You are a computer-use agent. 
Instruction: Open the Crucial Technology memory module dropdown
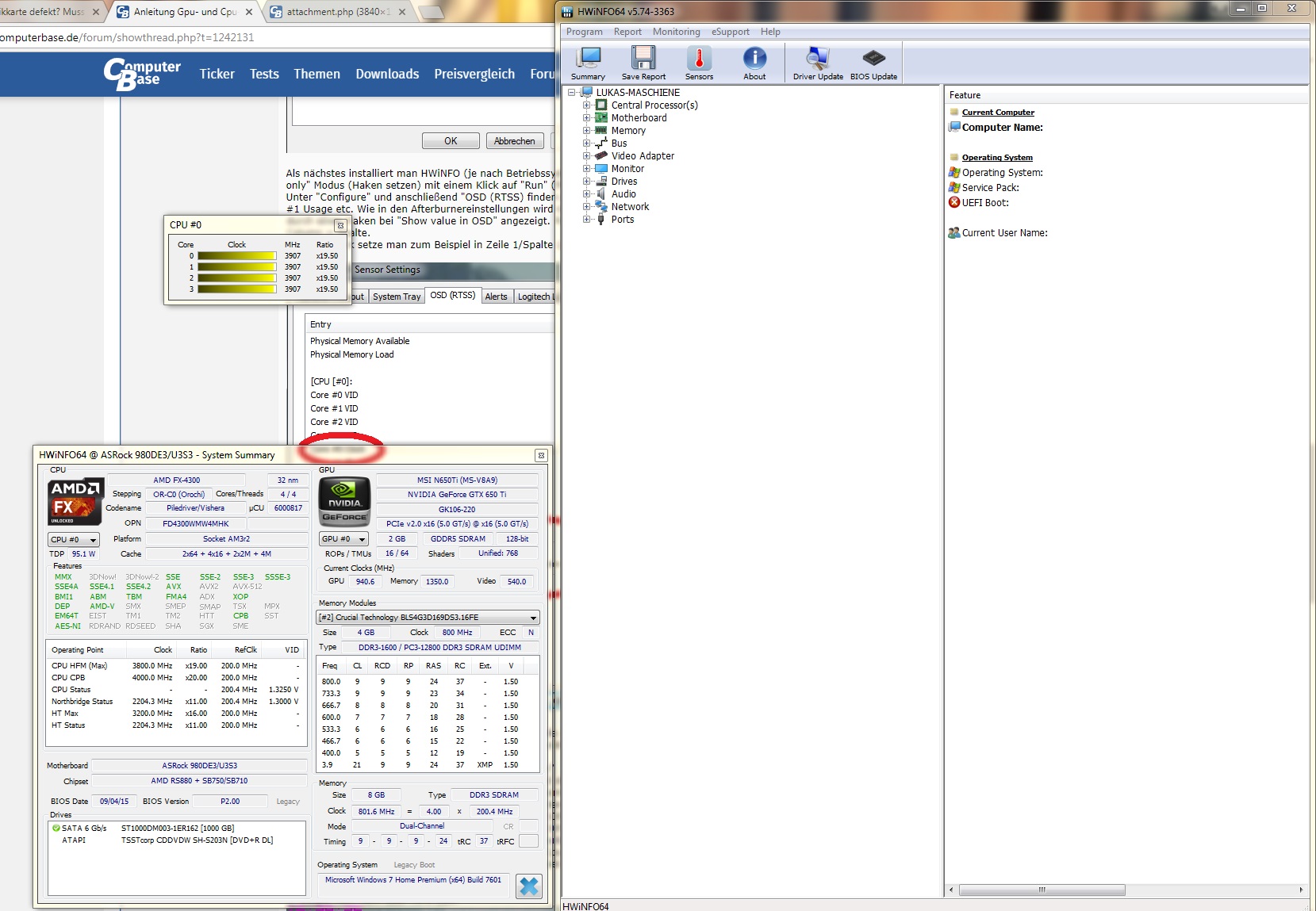428,617
